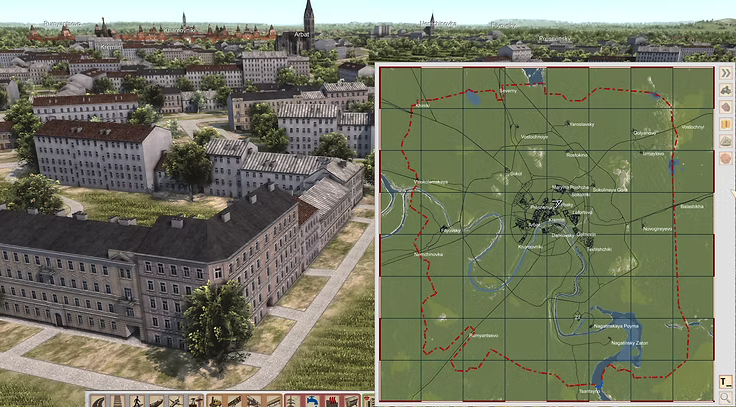Open the power pylon electricity menu
Image resolution: width=736 pixels, height=407 pixels.
[x=293, y=401]
